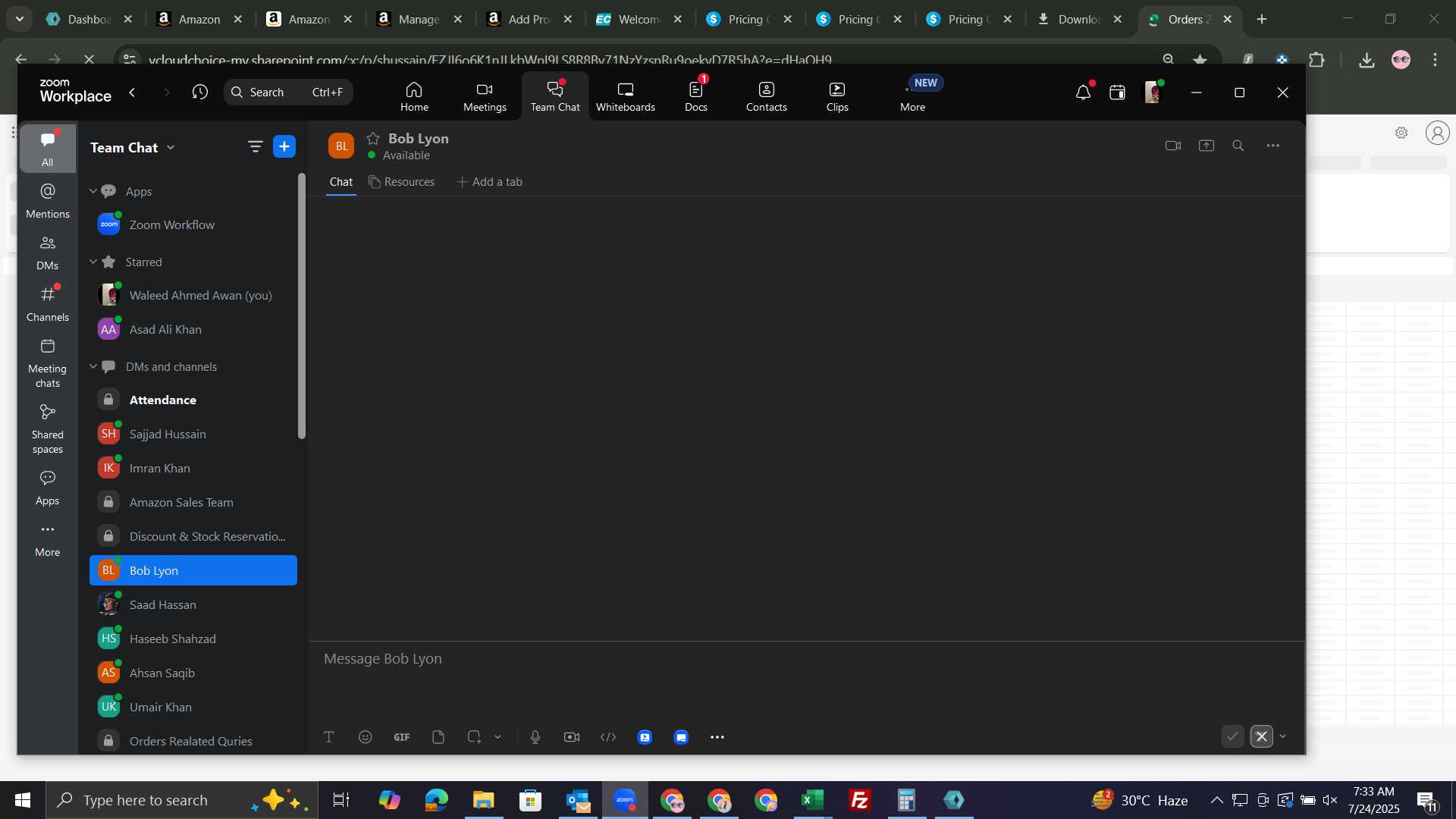This screenshot has height=819, width=1456.
Task: Collapse the Apps section
Action: [x=93, y=191]
